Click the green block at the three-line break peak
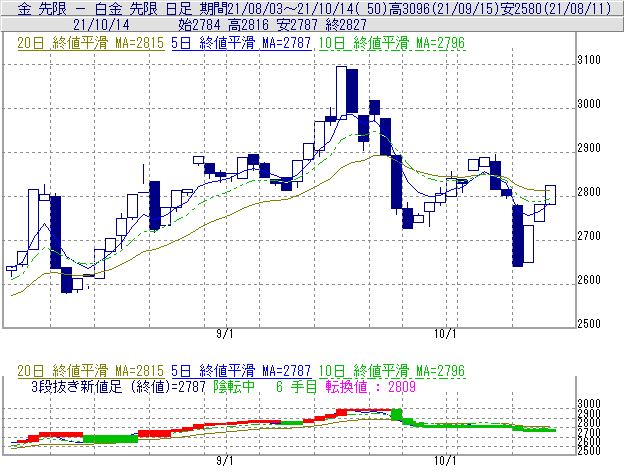This screenshot has height=475, width=624. point(397,415)
